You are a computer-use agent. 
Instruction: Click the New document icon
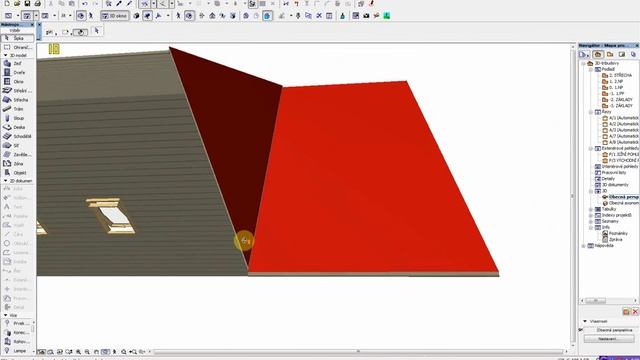[7, 4]
